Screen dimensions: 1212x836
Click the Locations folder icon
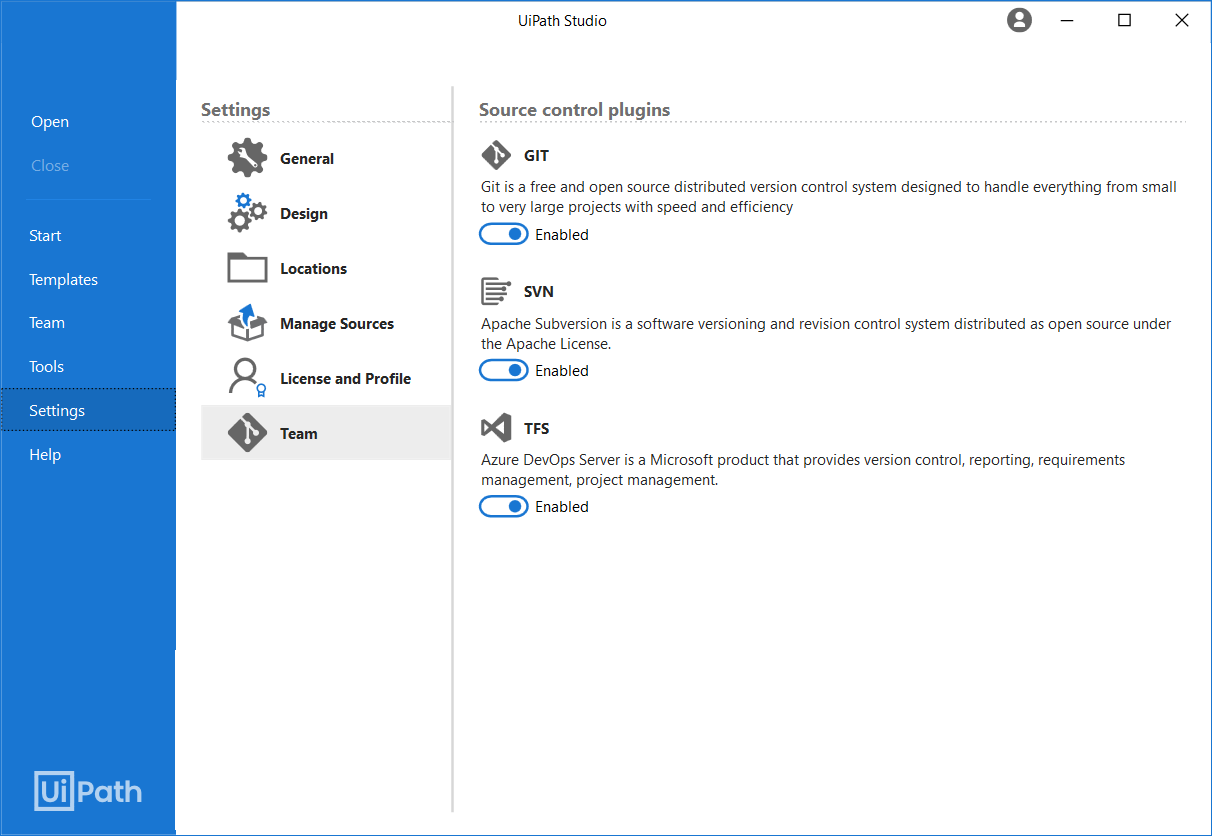coord(247,268)
